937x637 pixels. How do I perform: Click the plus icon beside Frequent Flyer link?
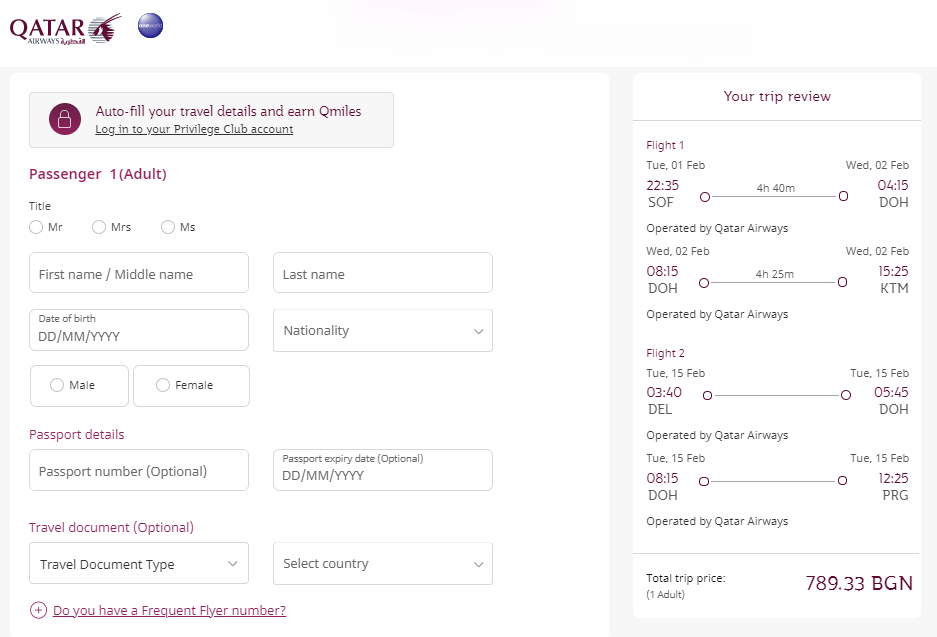click(x=38, y=610)
